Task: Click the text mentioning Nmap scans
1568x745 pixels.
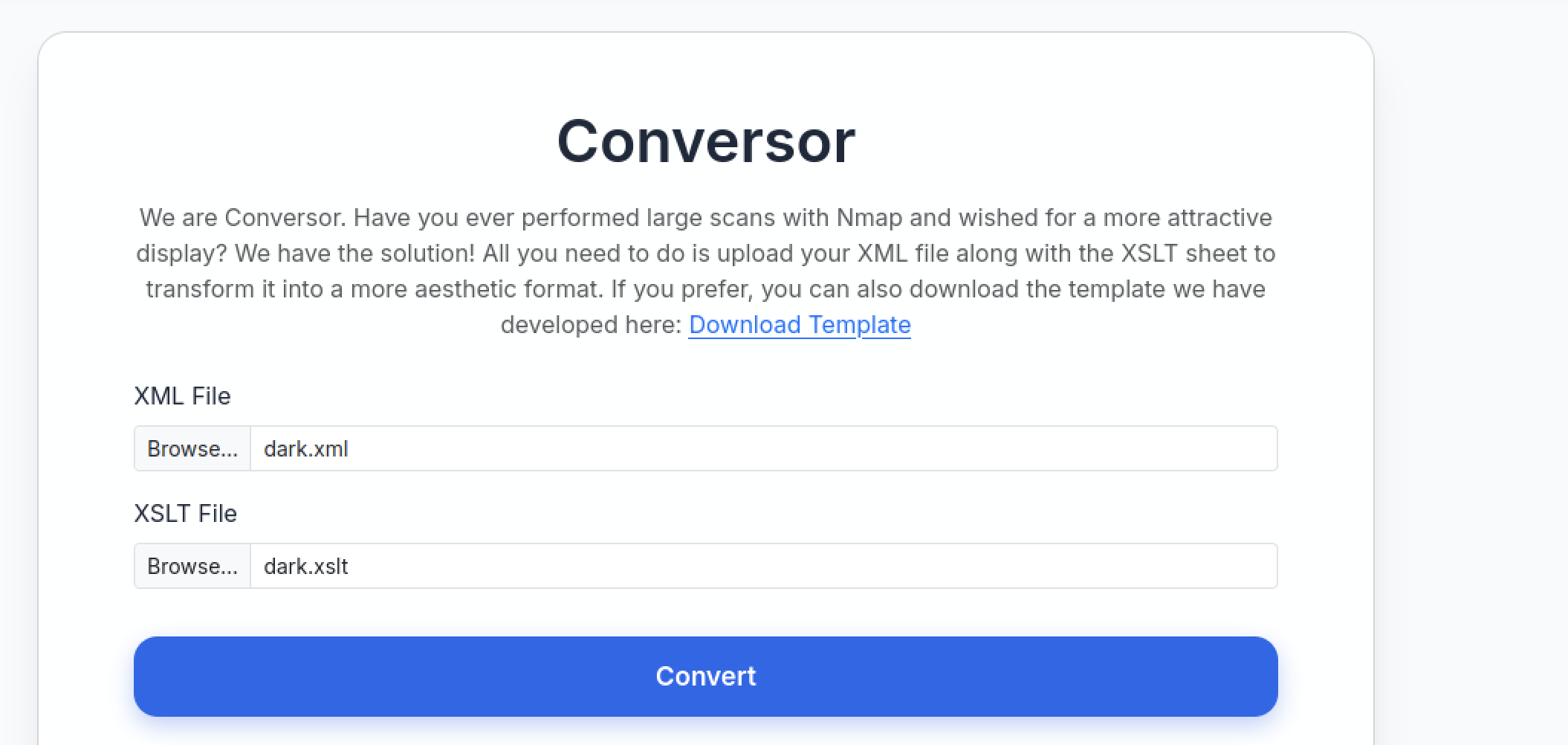Action: pyautogui.click(x=704, y=217)
